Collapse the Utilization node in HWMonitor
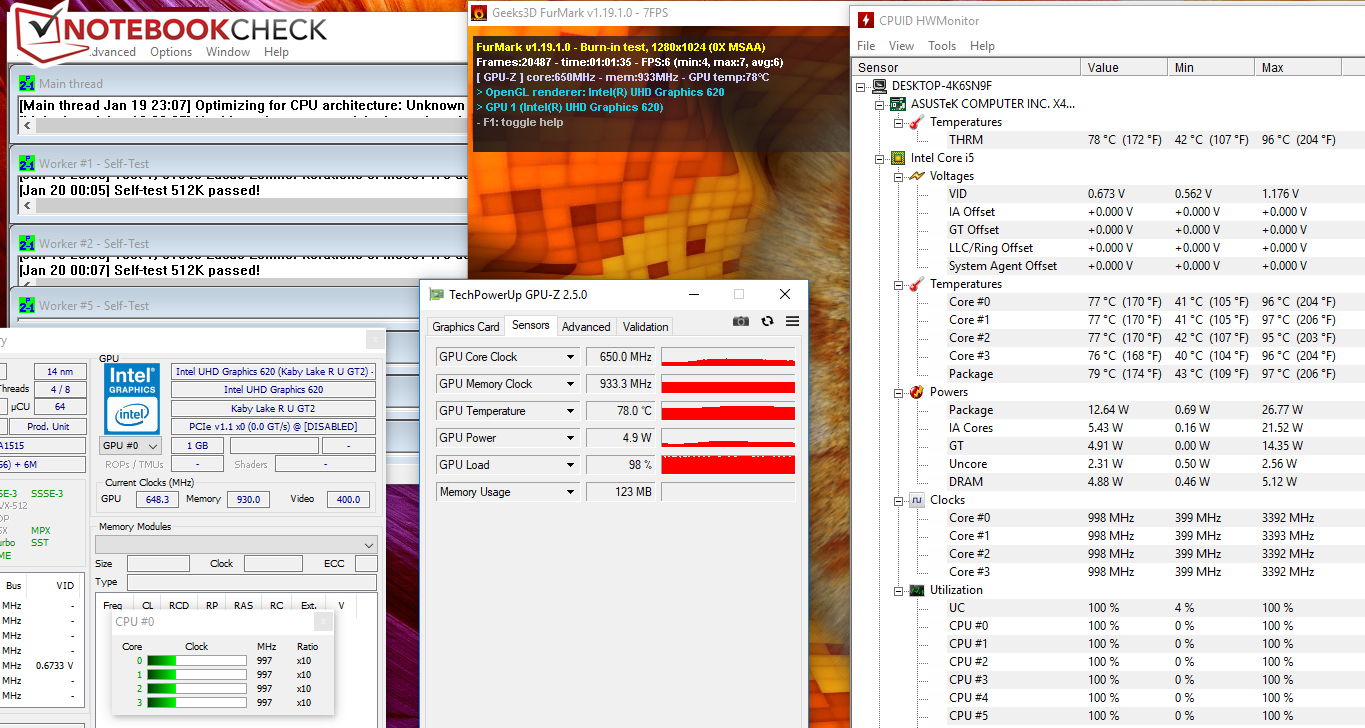This screenshot has height=728, width=1365. coord(899,590)
